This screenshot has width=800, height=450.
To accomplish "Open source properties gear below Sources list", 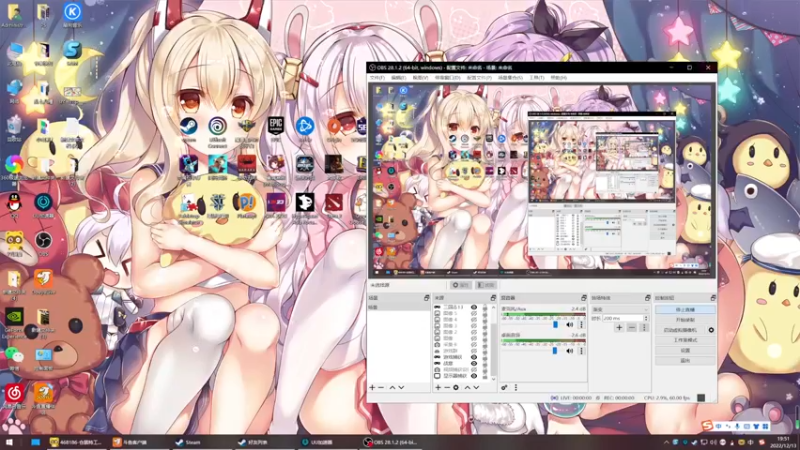I will click(x=456, y=388).
